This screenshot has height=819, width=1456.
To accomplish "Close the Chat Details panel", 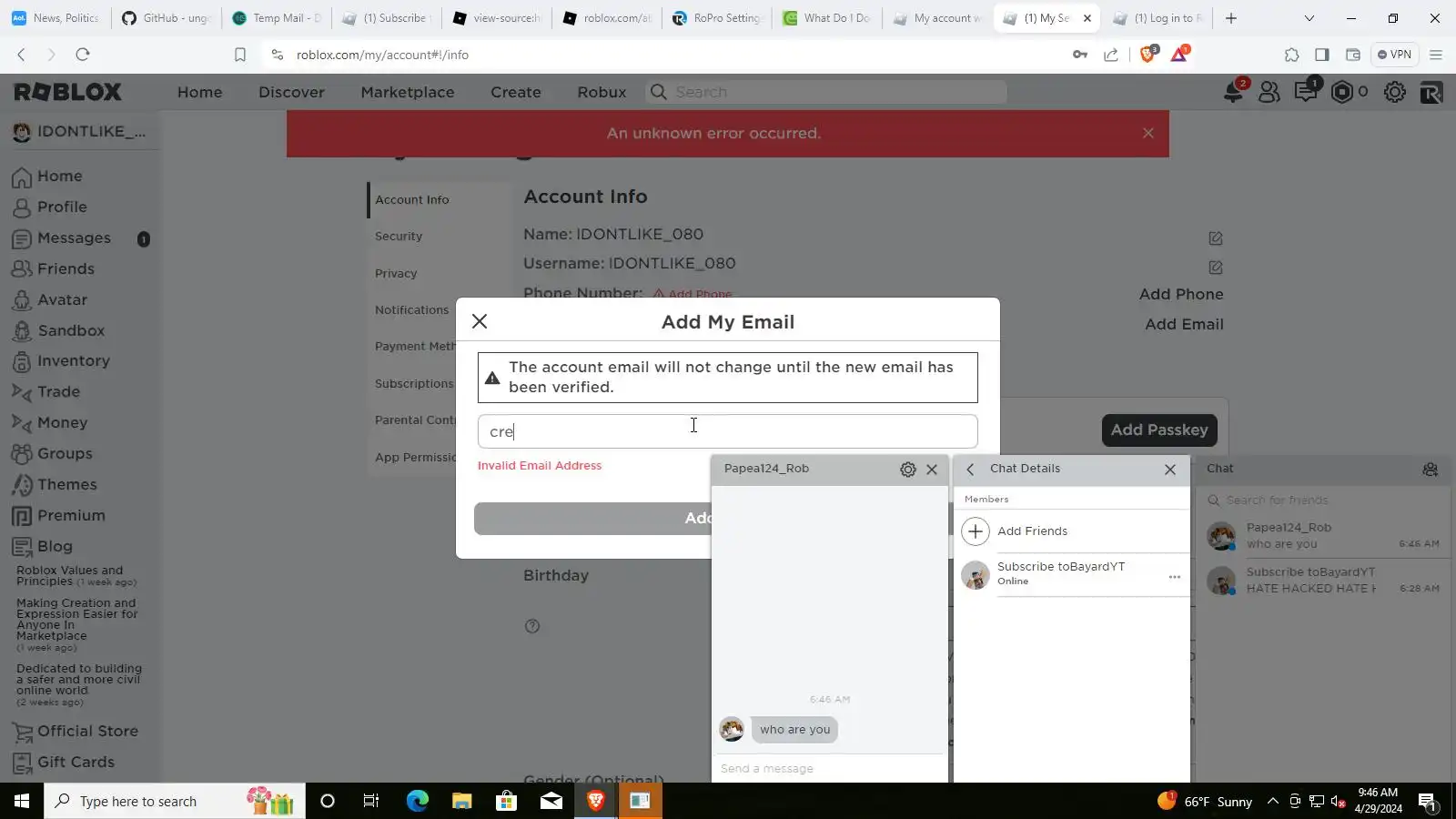I will coord(1170,470).
